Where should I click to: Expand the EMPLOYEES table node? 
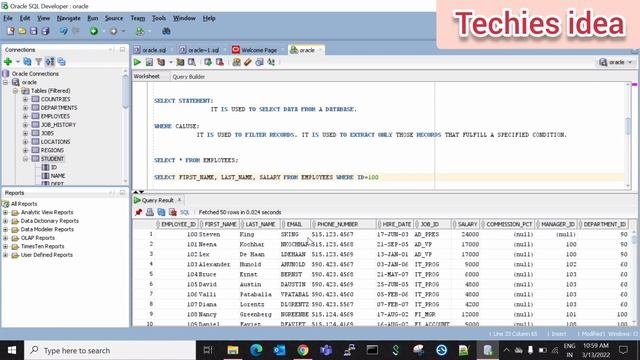click(25, 116)
